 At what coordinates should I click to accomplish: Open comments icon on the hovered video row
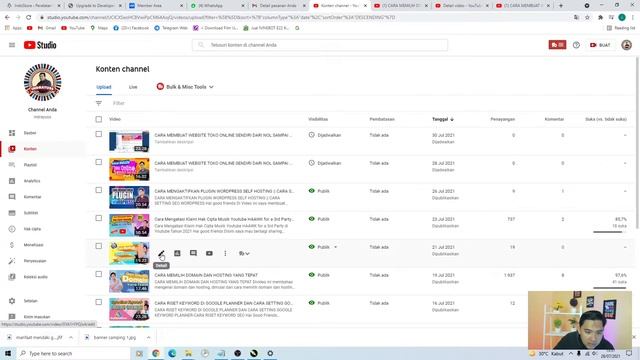click(193, 253)
